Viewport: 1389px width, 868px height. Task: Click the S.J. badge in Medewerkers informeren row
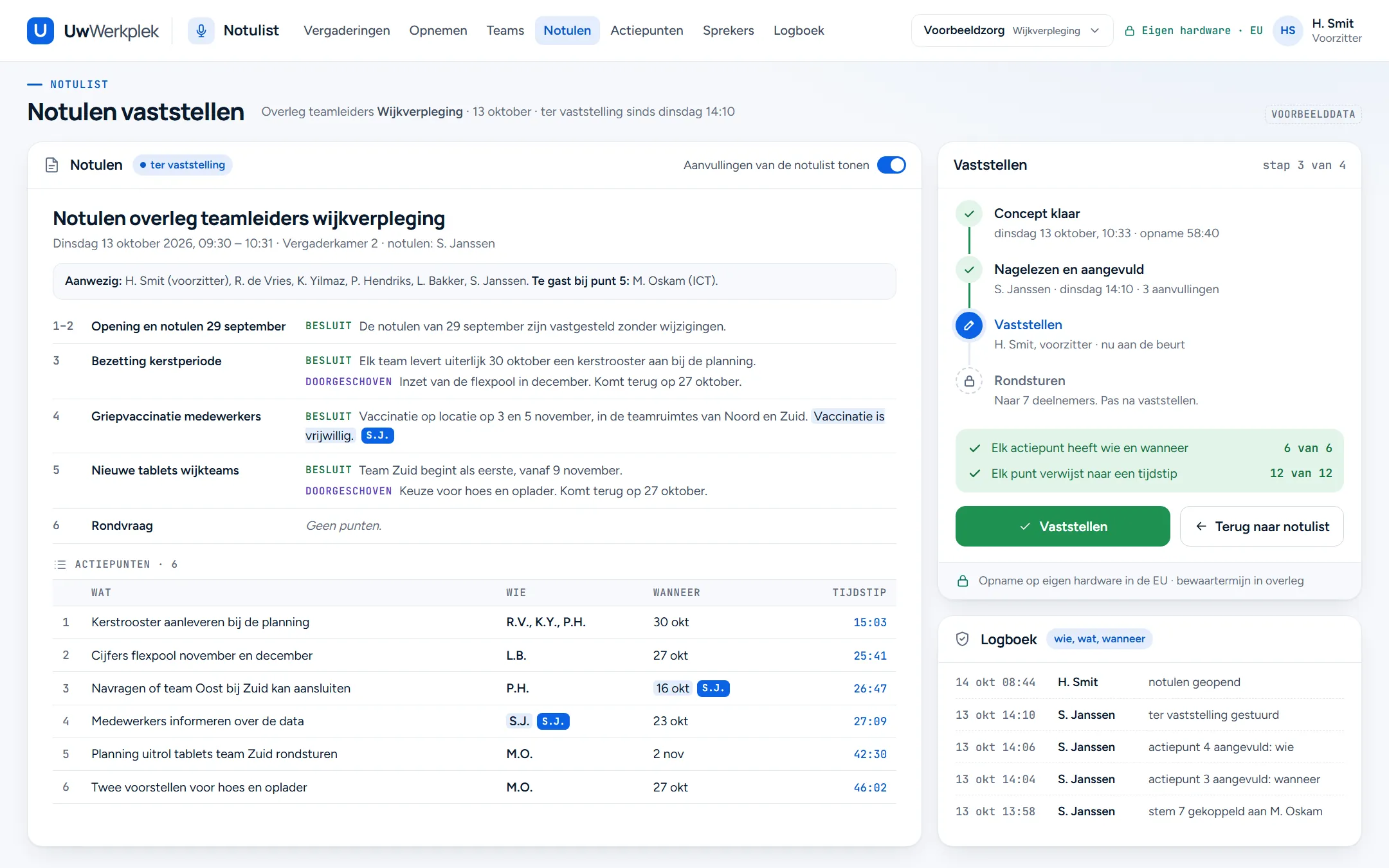[x=553, y=721]
